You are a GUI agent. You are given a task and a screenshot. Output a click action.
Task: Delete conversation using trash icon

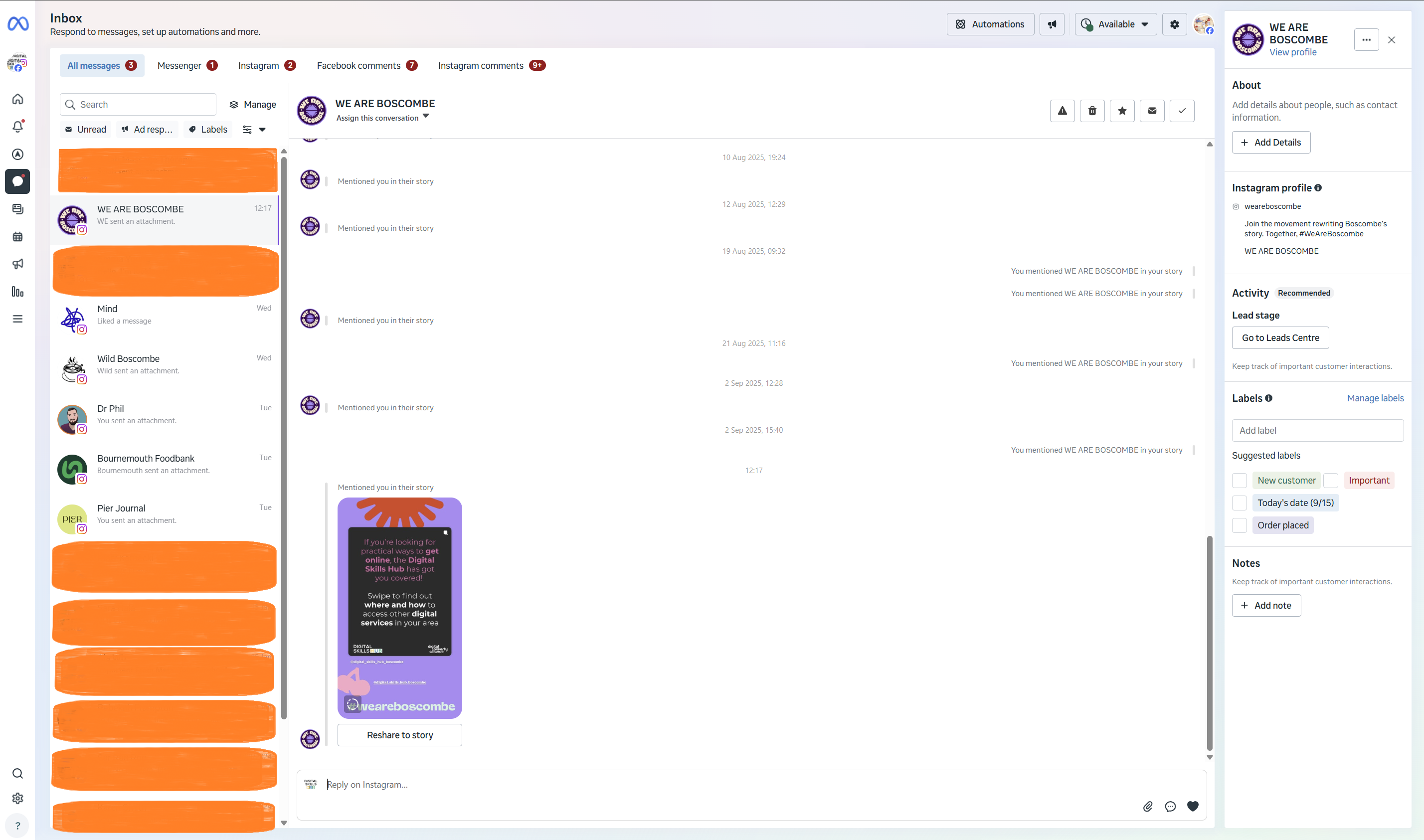tap(1092, 111)
